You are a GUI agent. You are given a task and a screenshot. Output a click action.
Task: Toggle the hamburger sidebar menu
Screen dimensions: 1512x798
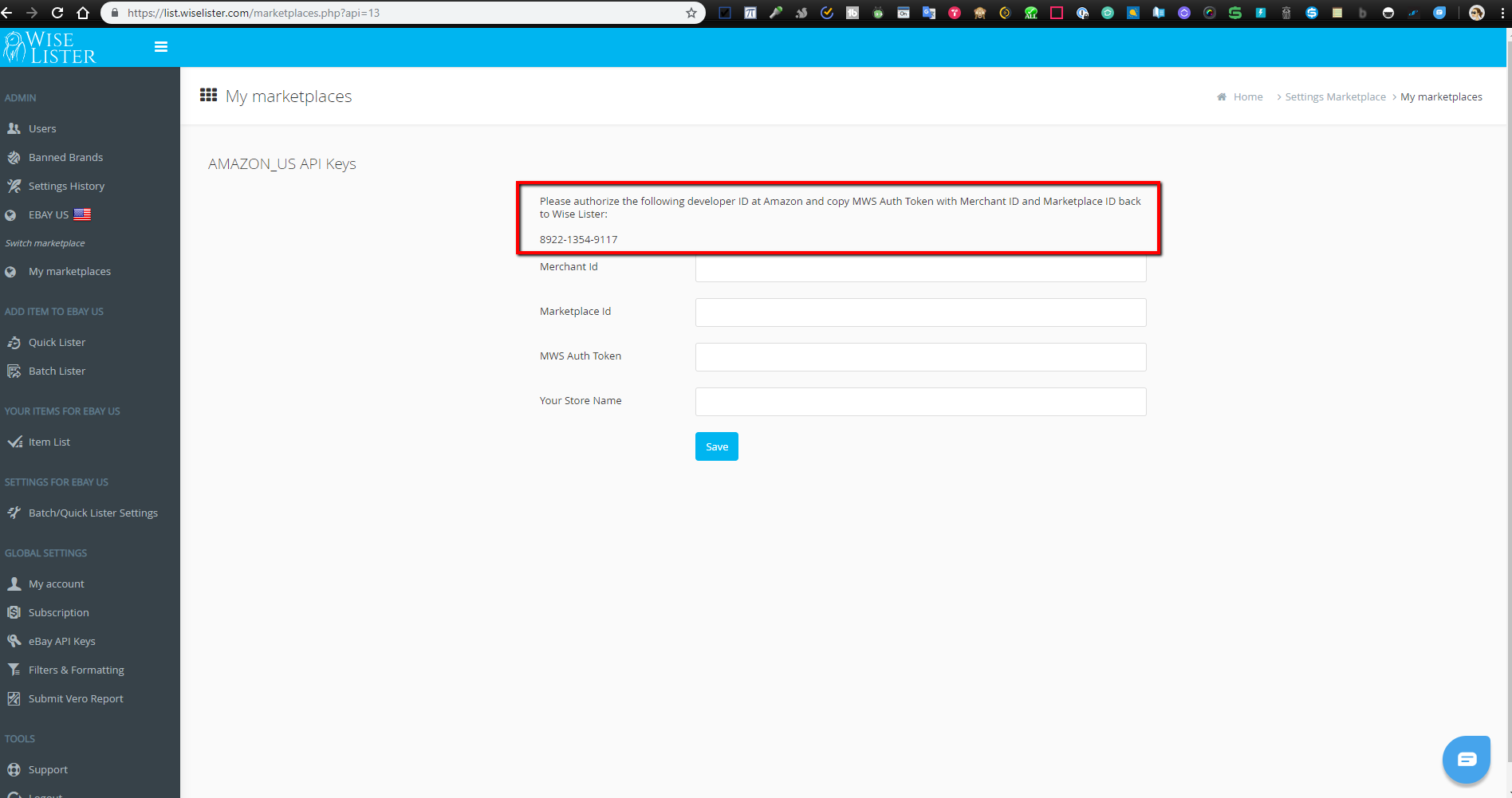[x=160, y=47]
